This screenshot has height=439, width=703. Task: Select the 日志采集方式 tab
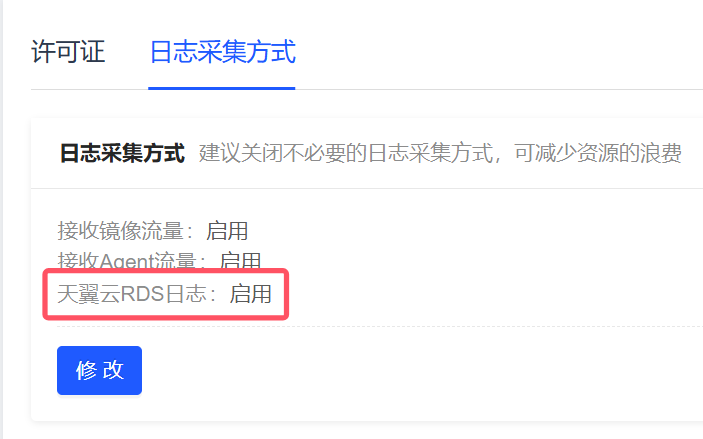[222, 52]
